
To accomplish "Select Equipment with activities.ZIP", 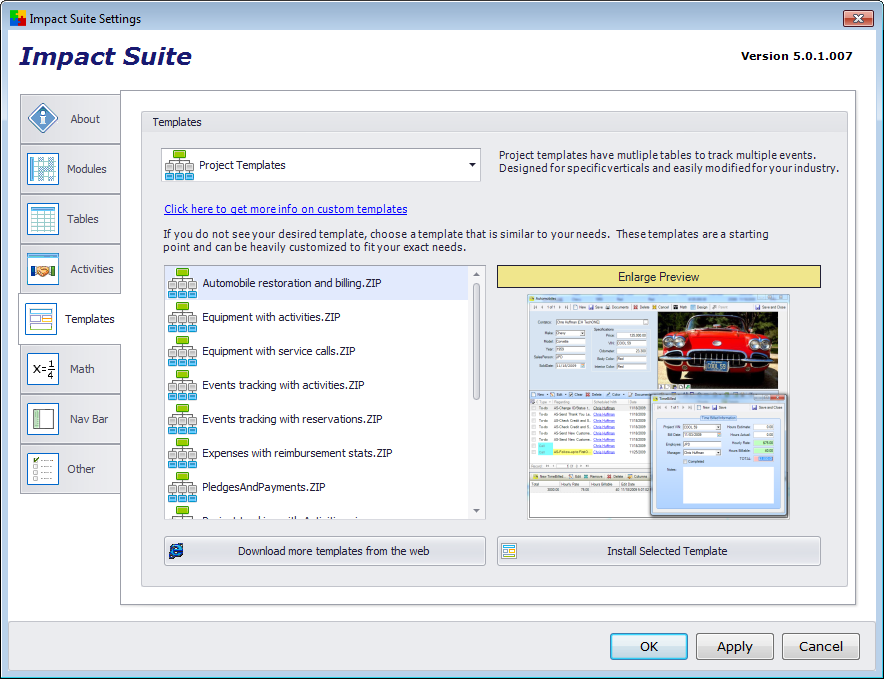I will click(317, 317).
